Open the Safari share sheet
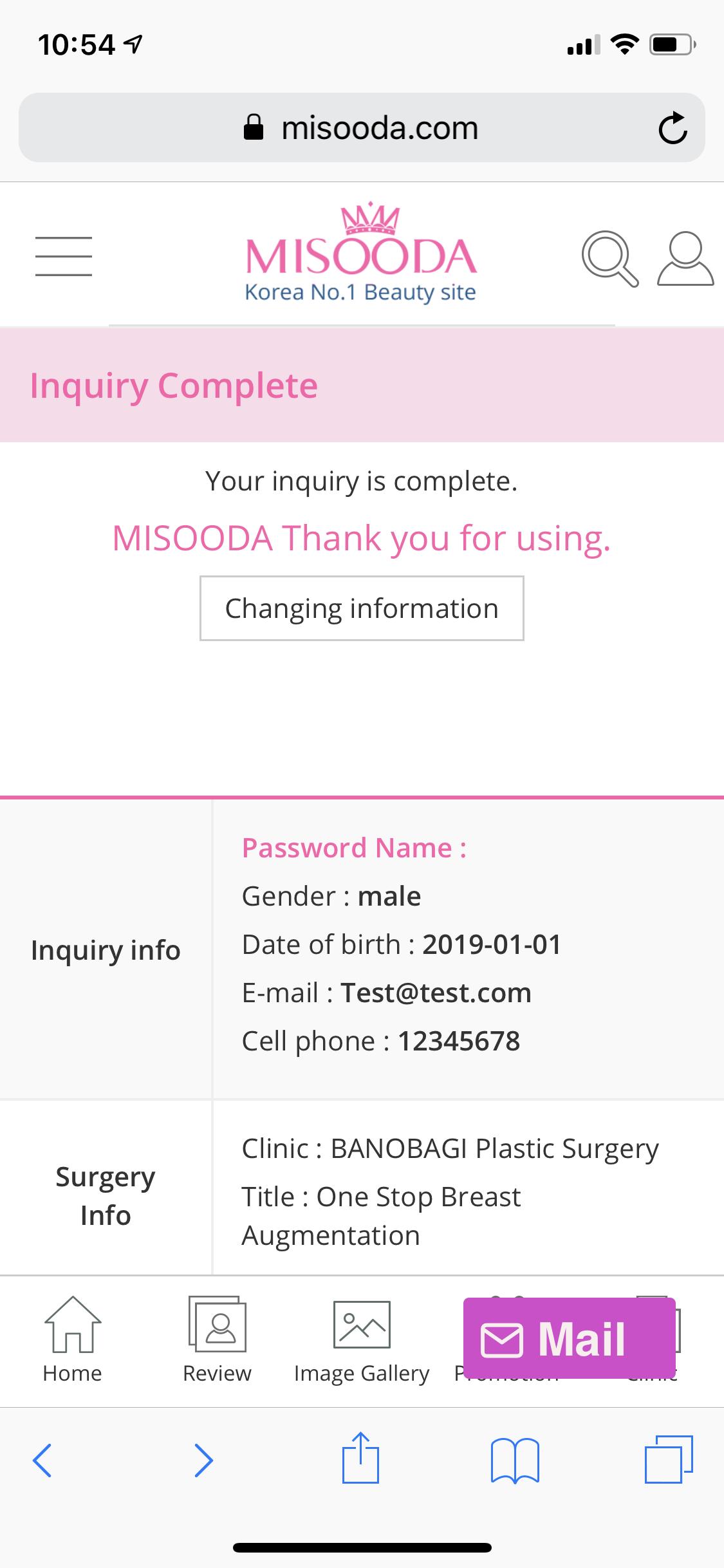This screenshot has width=724, height=1568. click(x=360, y=1458)
